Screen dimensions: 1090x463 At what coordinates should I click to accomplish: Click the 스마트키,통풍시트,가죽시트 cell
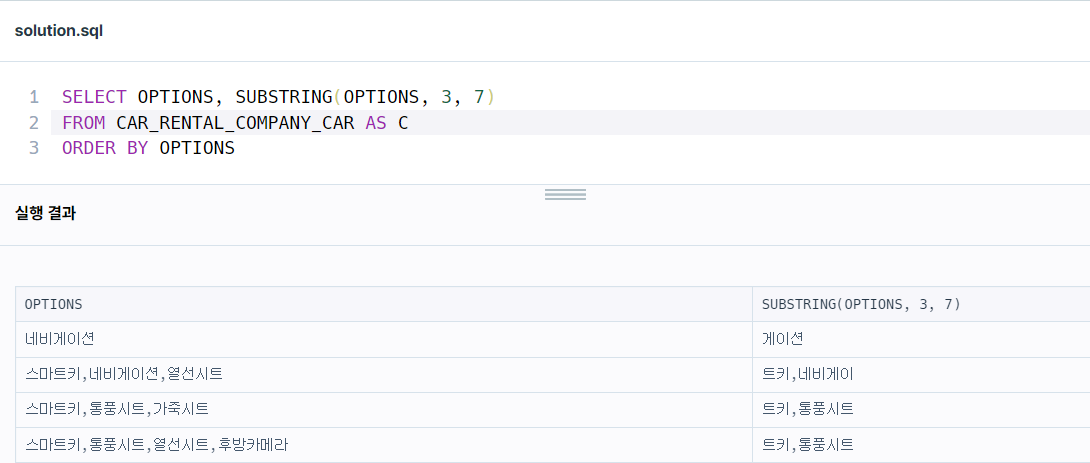tap(384, 409)
